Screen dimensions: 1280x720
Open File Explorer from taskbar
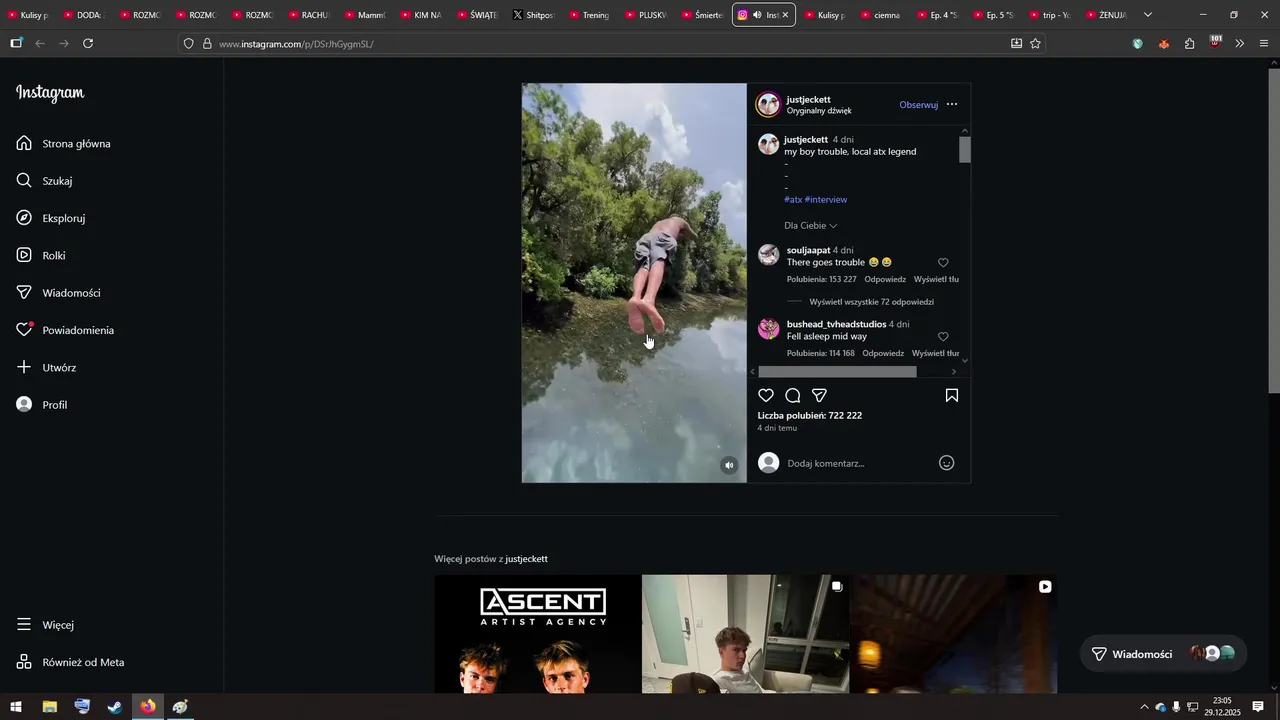point(49,707)
